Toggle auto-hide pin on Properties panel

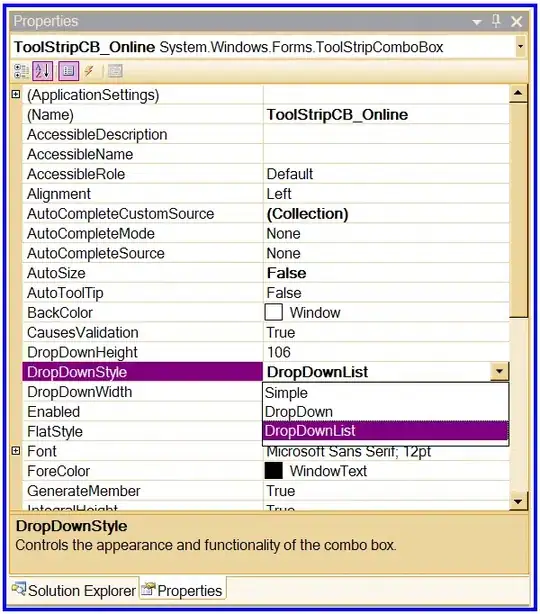tap(496, 21)
